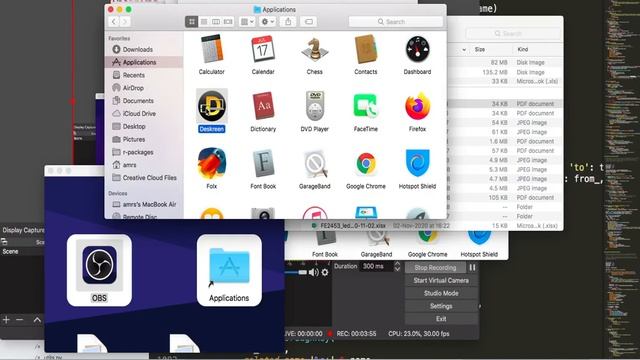Open the Finder group-by dropdown
Screen dimensions: 640x360
(x=247, y=22)
